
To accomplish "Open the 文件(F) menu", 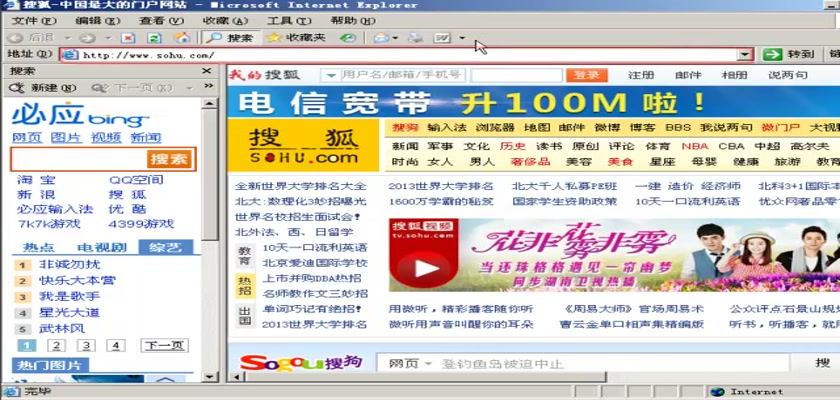I will pyautogui.click(x=34, y=21).
